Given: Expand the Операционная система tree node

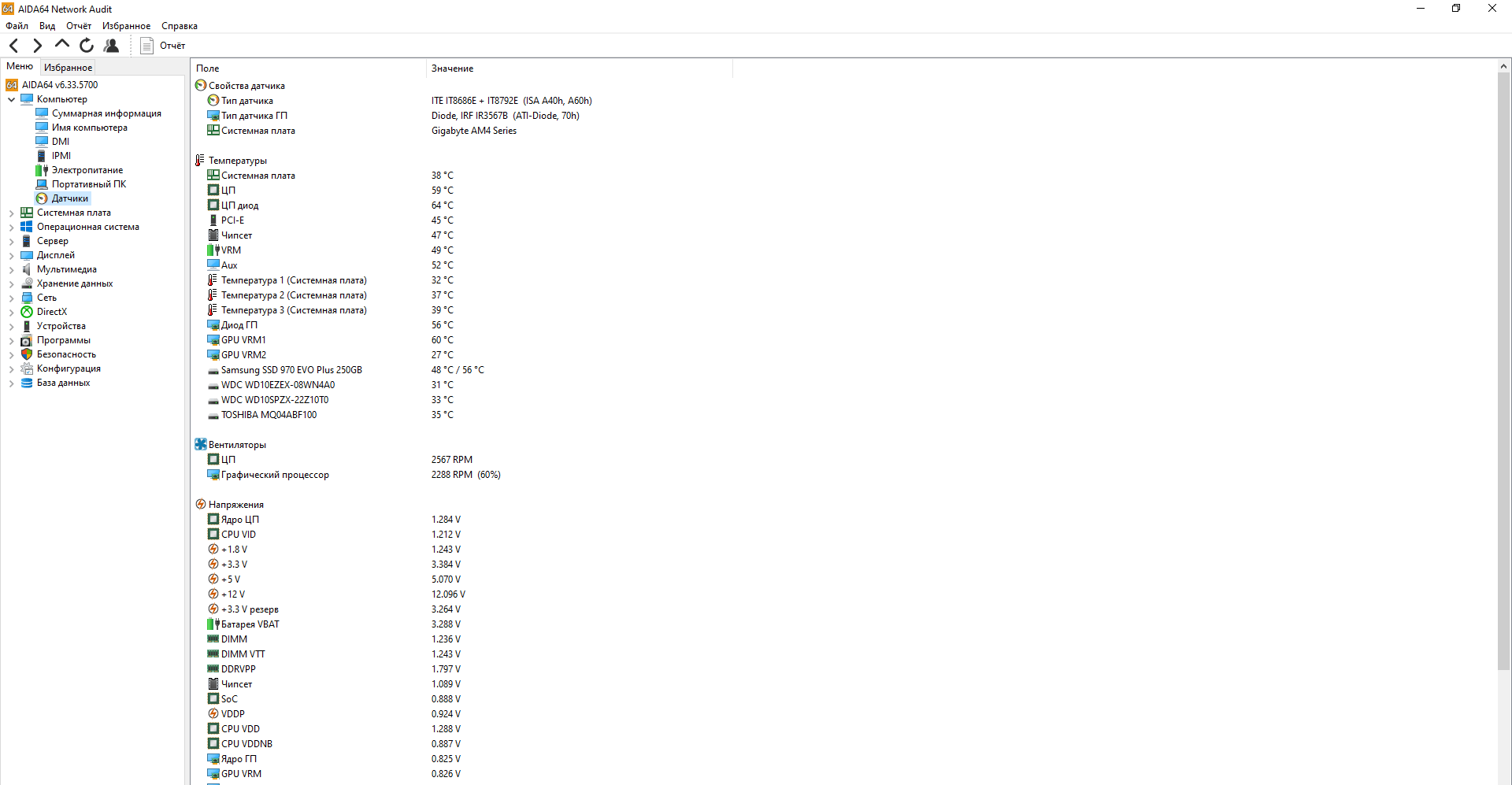Looking at the screenshot, I should [x=11, y=227].
